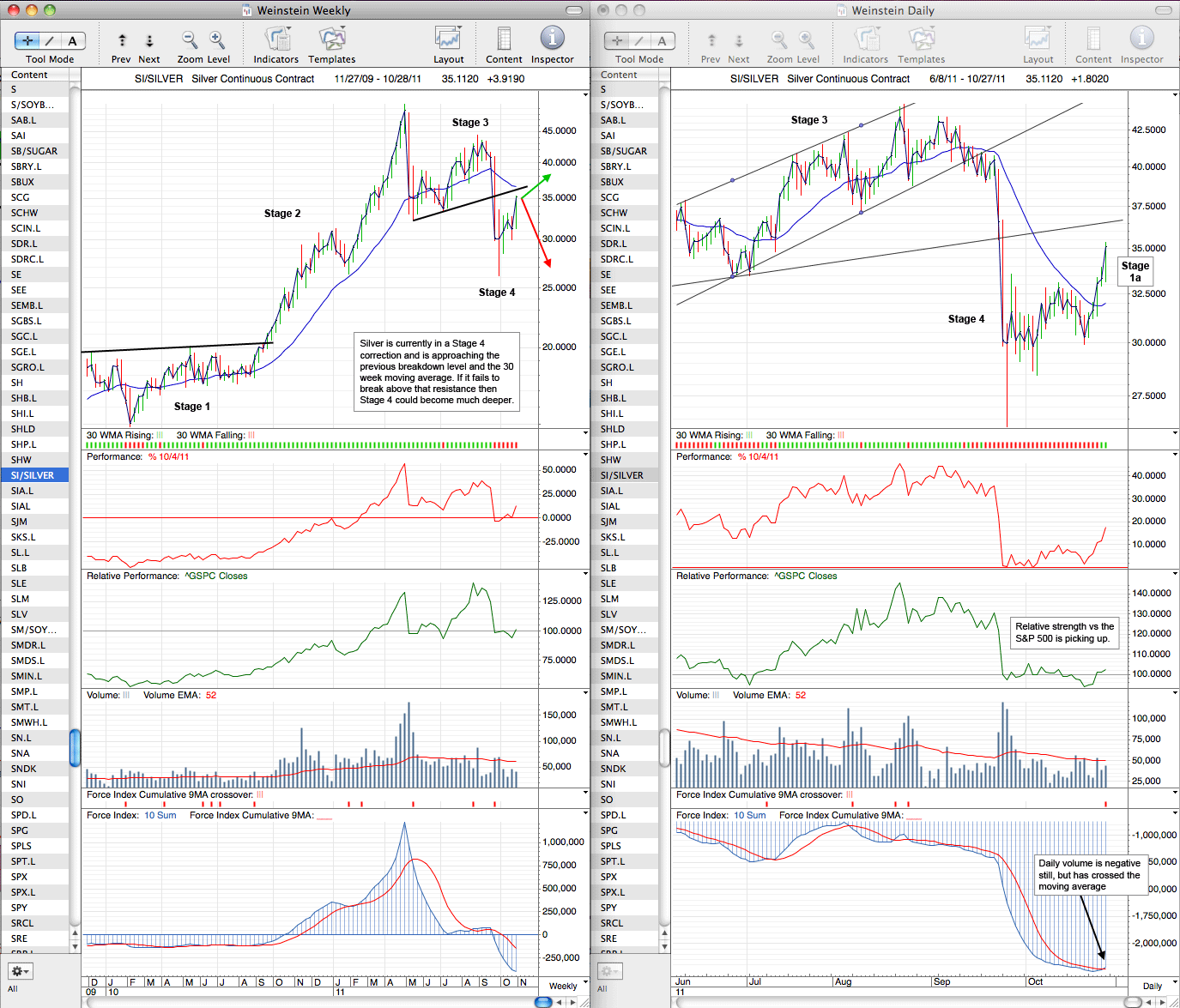Viewport: 1180px width, 1008px height.
Task: Select SB/SUGAR in the Weekly content list
Action: coord(34,151)
